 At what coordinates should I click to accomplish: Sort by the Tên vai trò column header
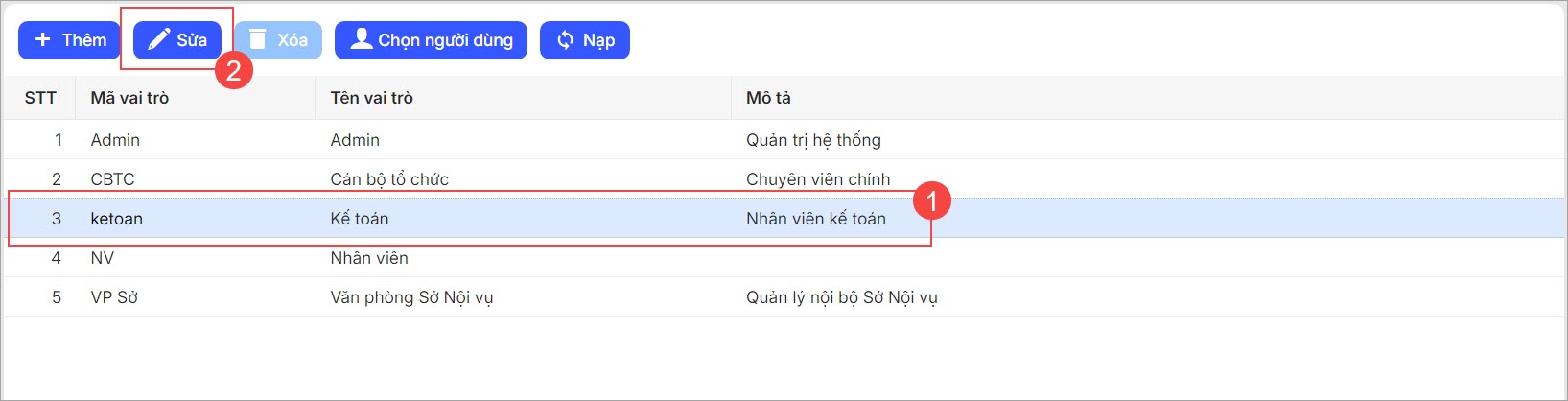coord(371,98)
